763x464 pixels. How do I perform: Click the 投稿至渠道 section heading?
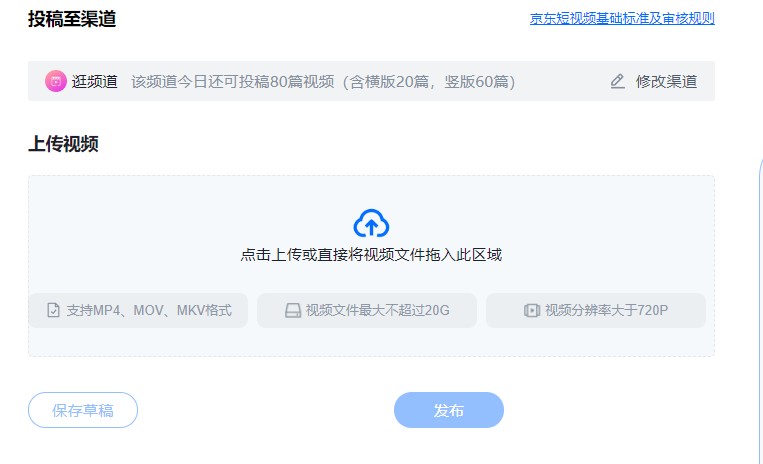71,18
